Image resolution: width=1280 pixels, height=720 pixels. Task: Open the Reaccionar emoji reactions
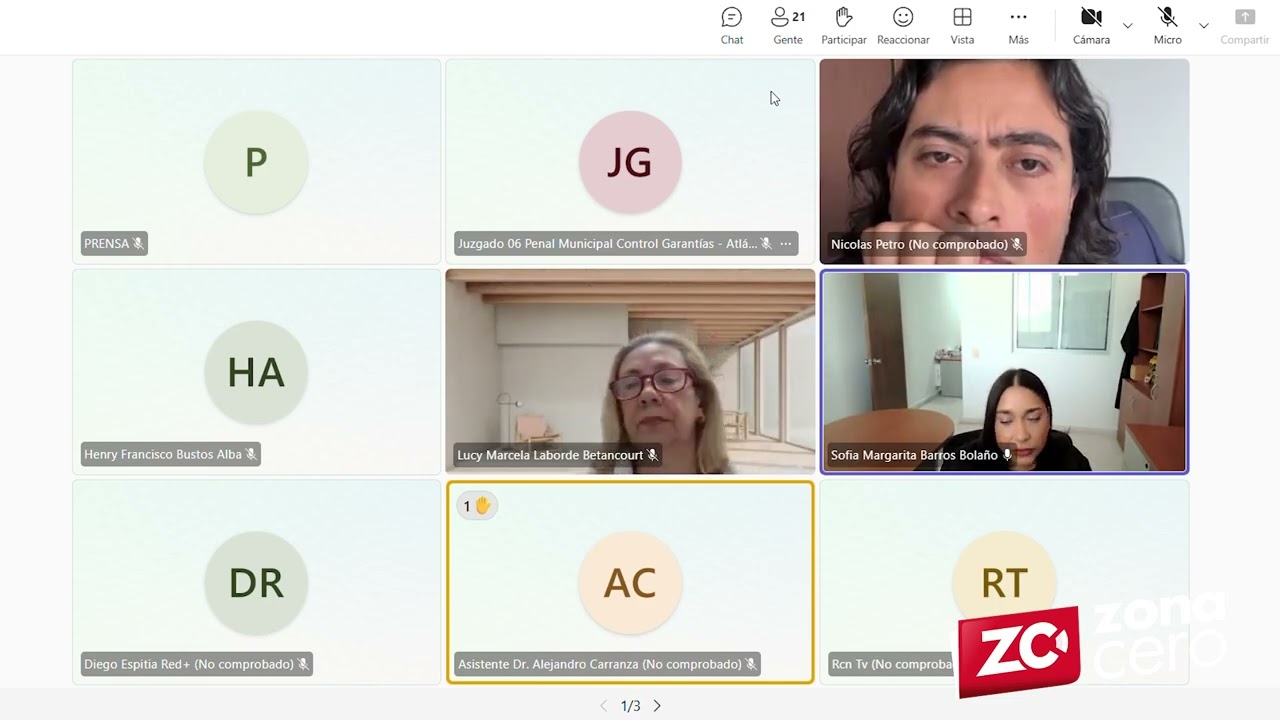coord(902,25)
